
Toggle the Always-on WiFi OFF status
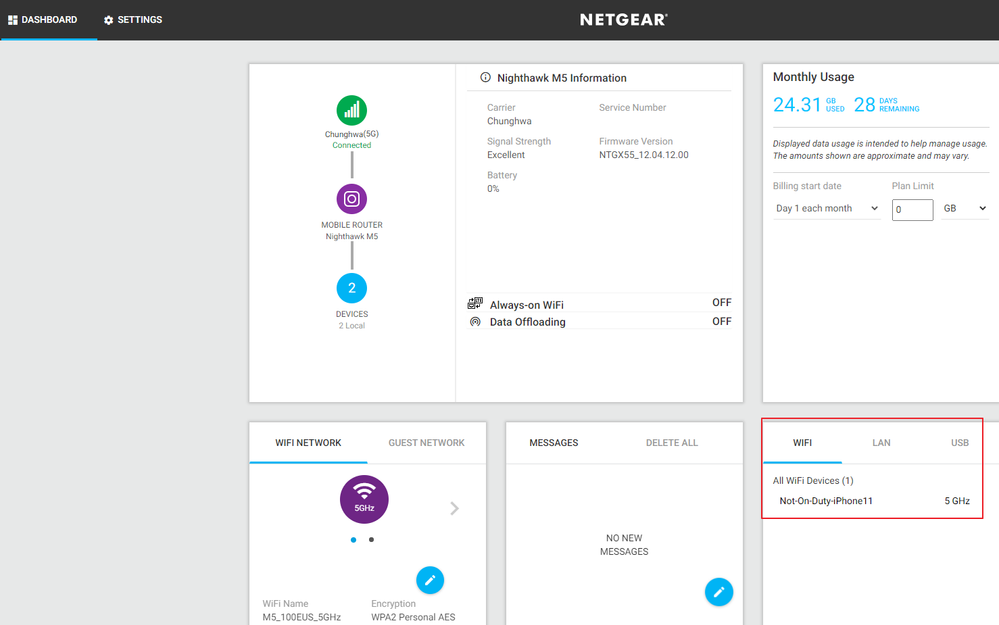(721, 303)
